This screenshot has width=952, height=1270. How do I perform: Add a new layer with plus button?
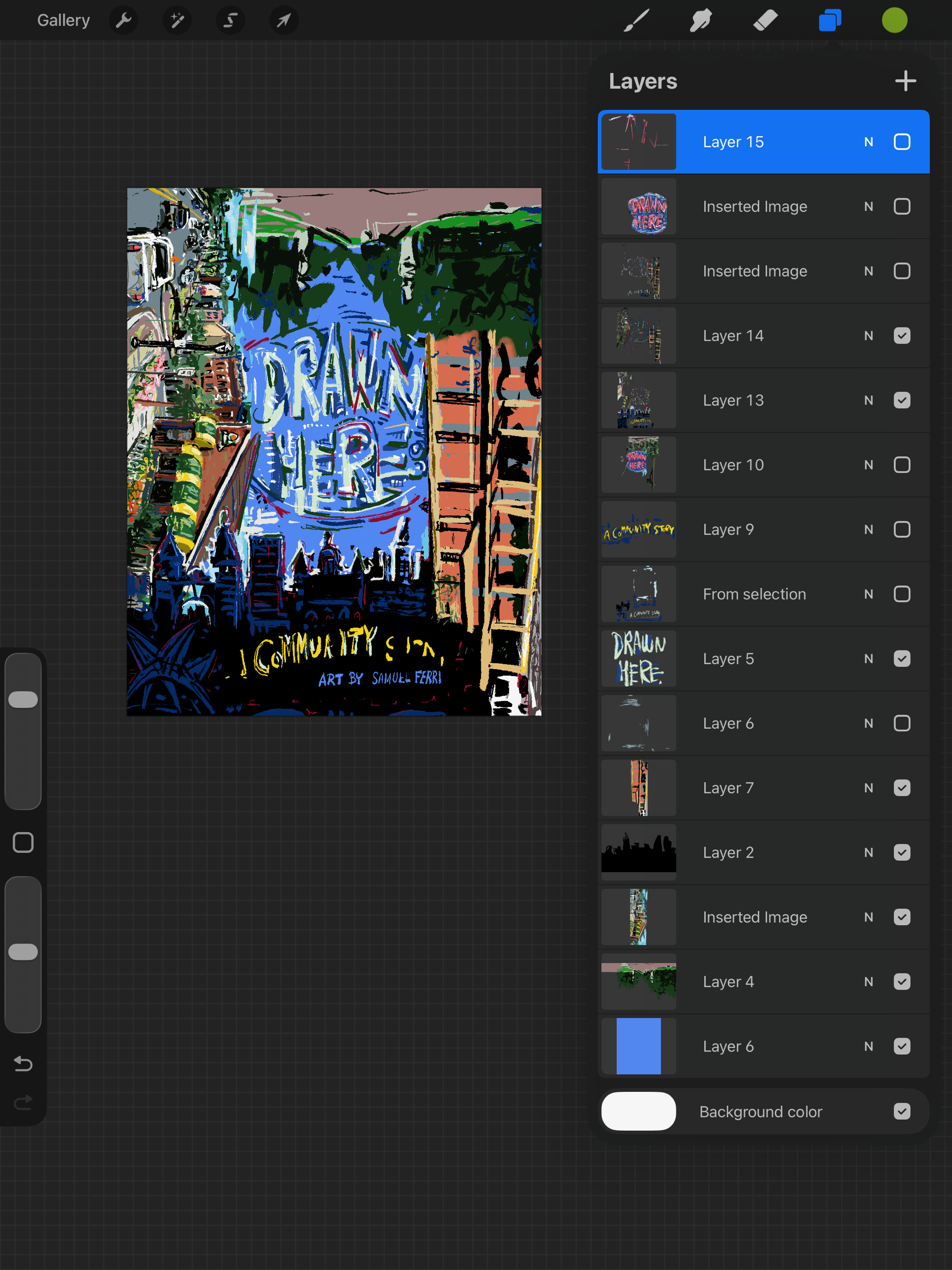tap(905, 81)
